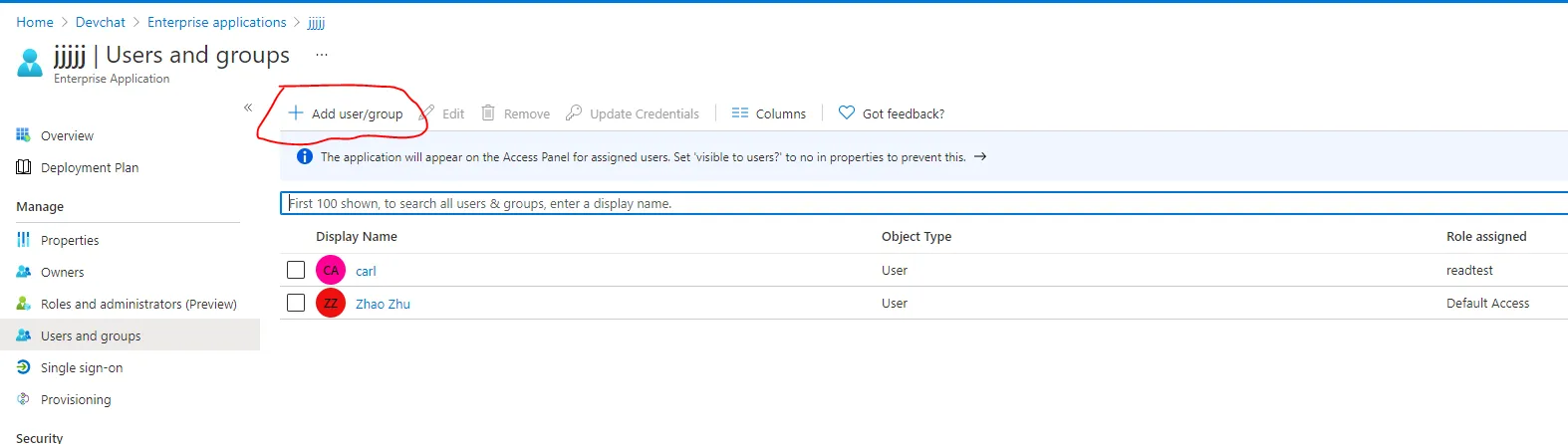1568x444 pixels.
Task: Open the Columns chooser icon
Action: click(x=740, y=113)
